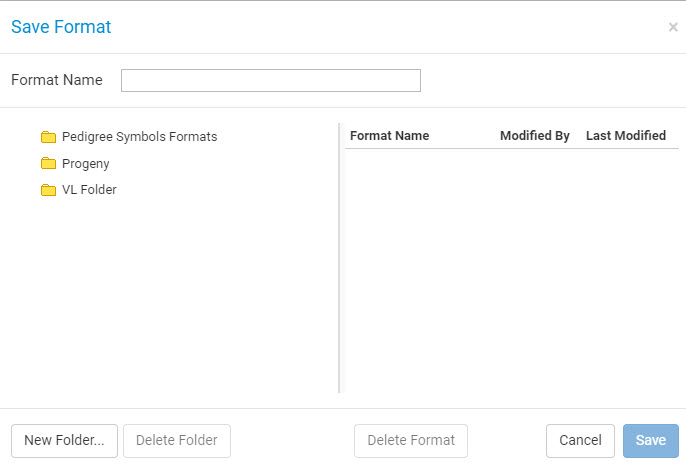Click the blue Save button

point(651,441)
